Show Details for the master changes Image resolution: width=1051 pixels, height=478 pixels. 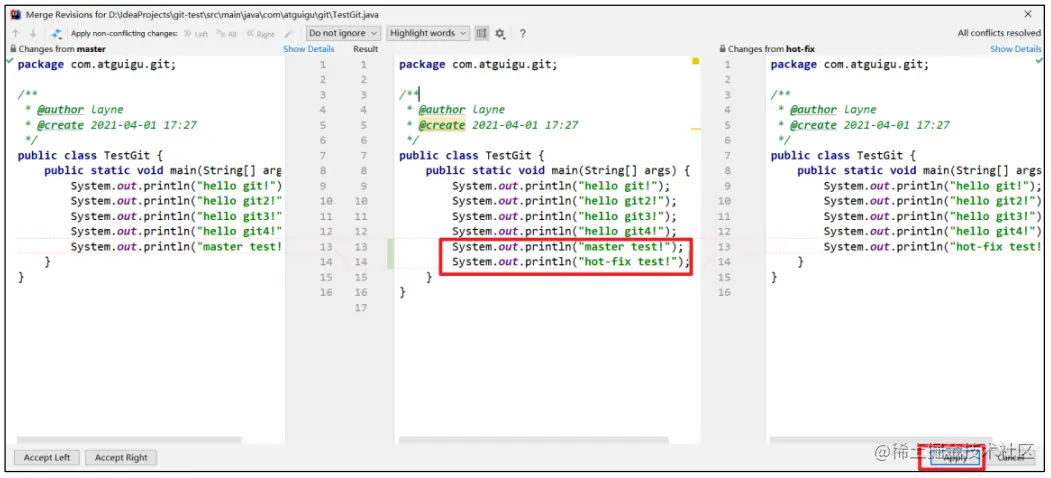click(x=308, y=49)
